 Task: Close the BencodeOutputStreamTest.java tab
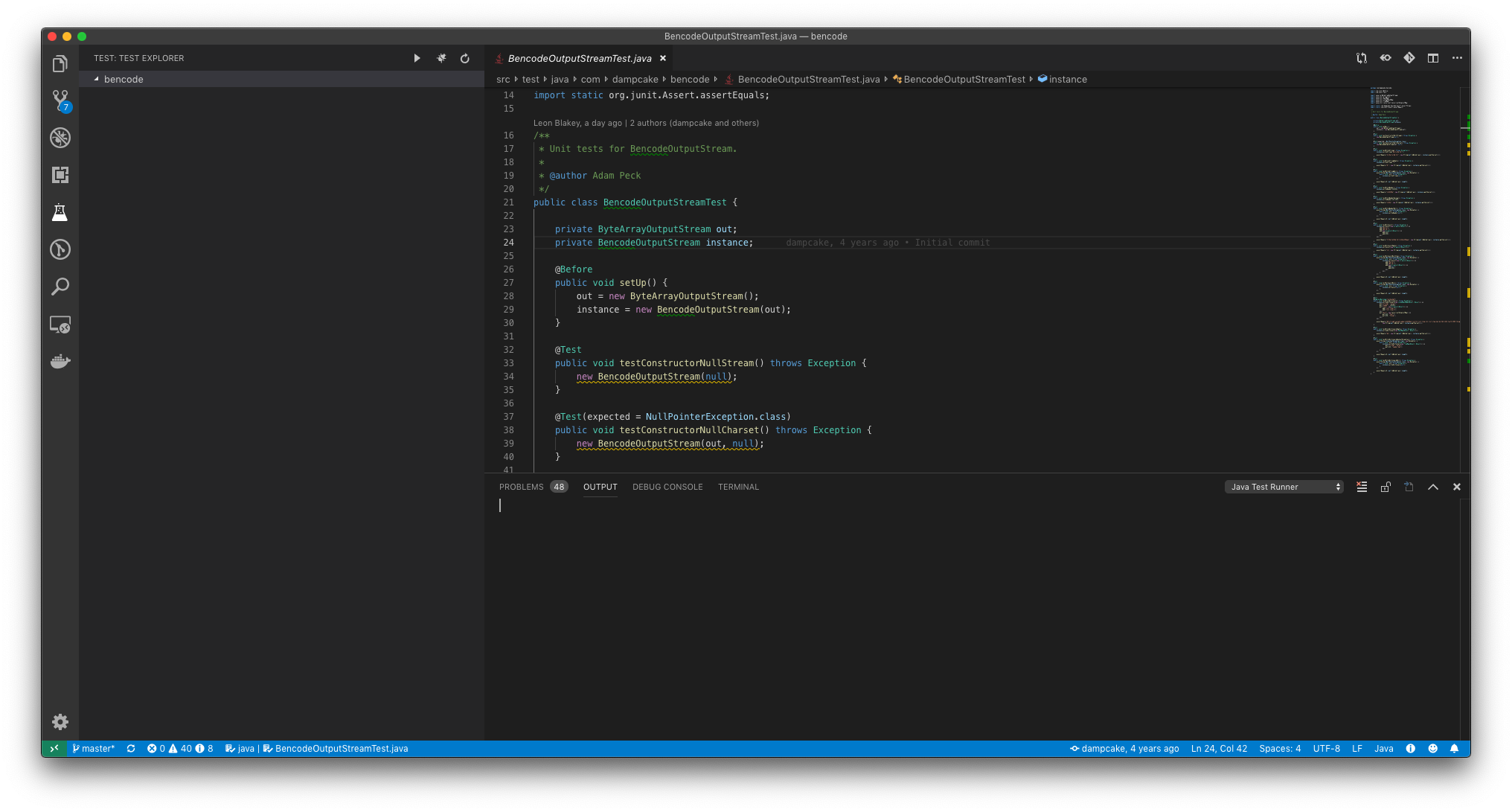click(663, 58)
